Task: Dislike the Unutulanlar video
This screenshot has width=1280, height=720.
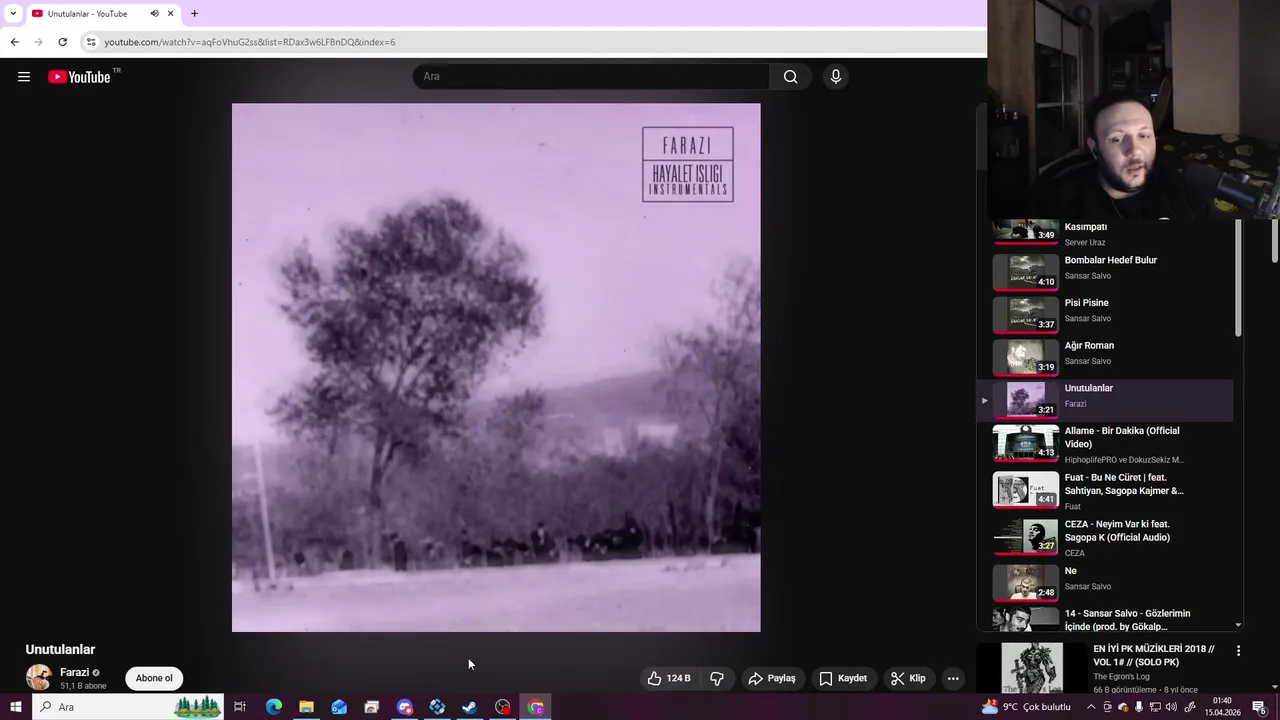Action: 717,678
